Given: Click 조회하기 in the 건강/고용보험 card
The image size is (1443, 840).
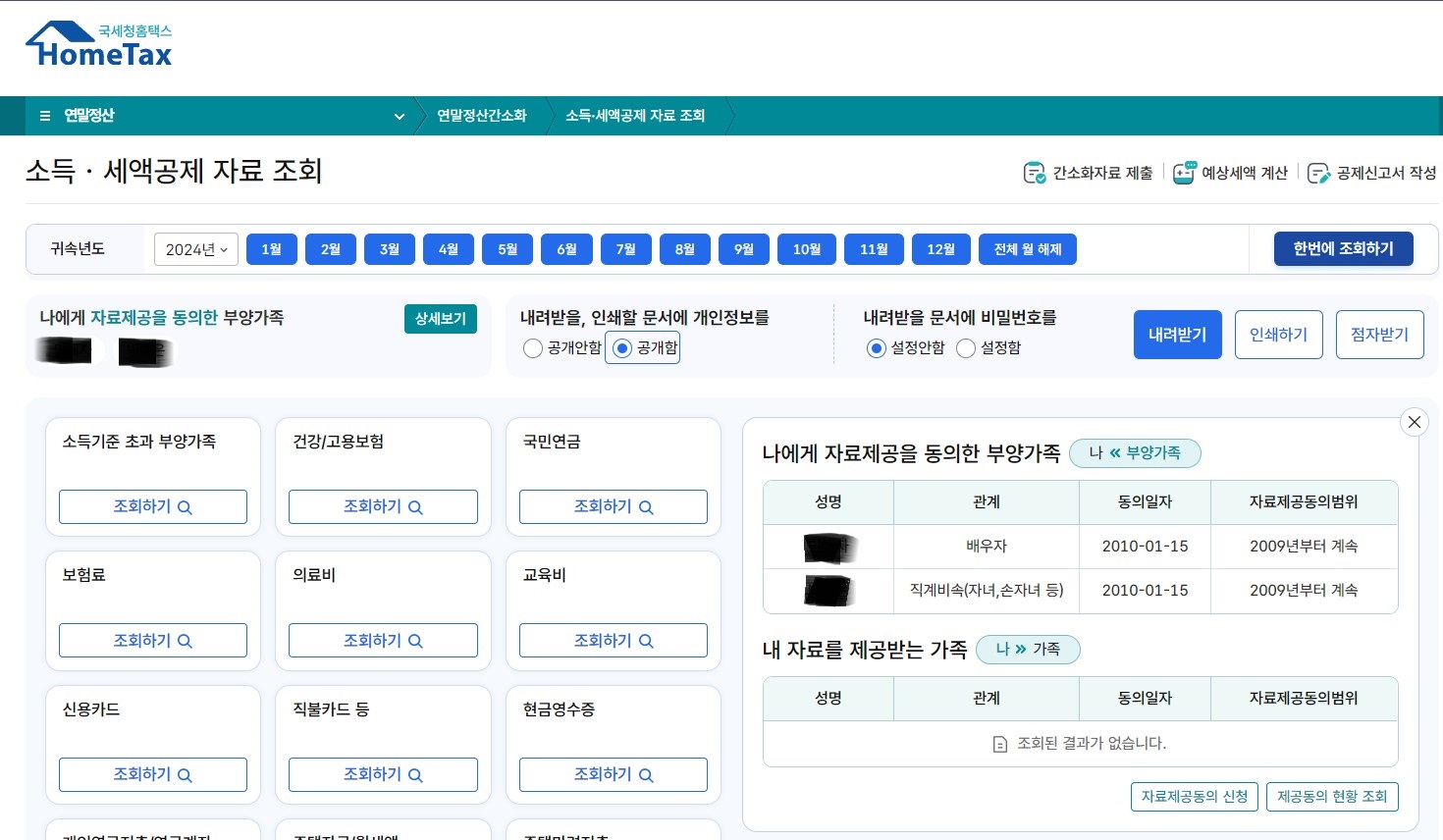Looking at the screenshot, I should click(x=383, y=507).
